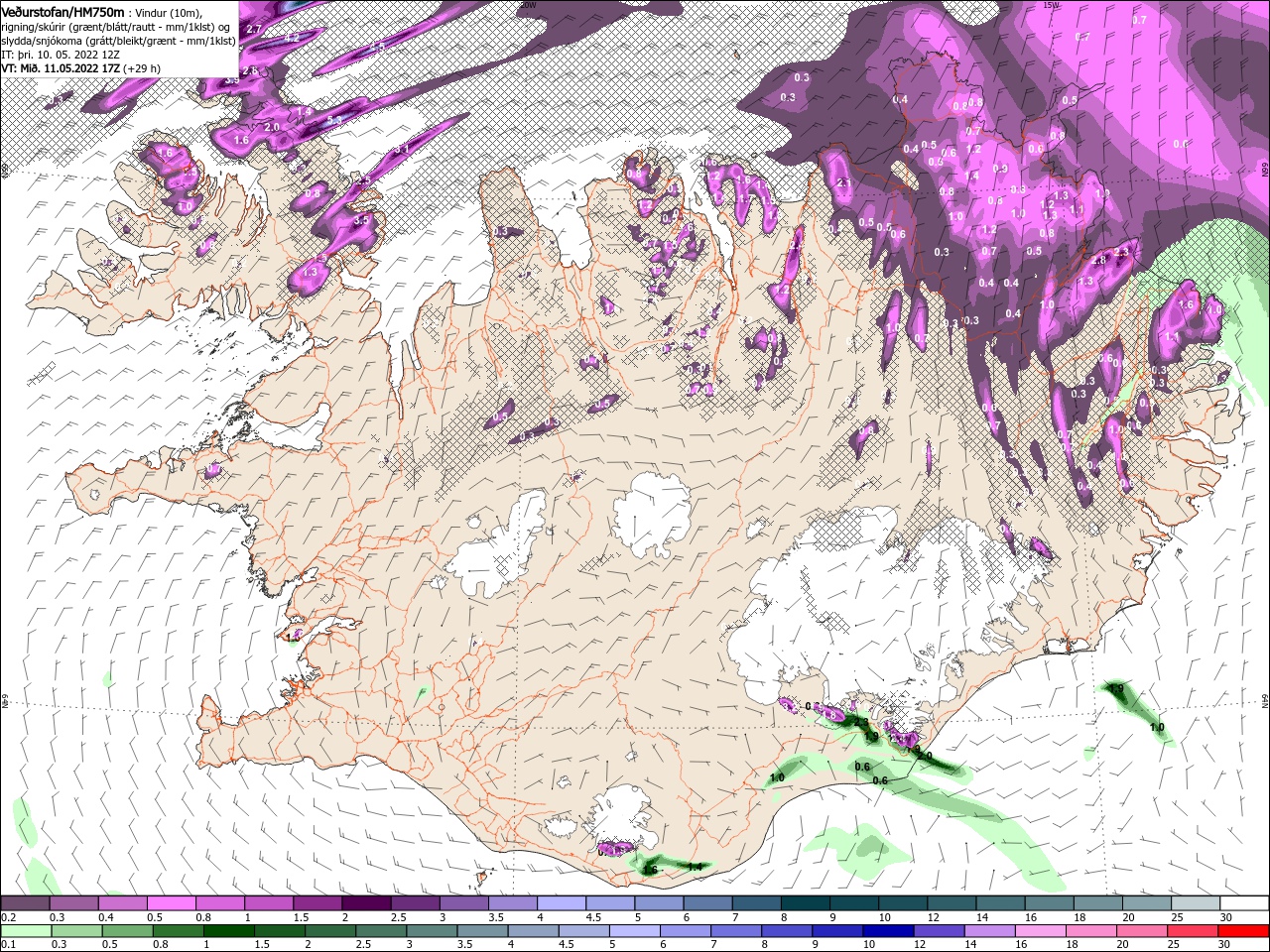
Task: Click the (+29 h) forecast offset text
Action: (x=142, y=68)
